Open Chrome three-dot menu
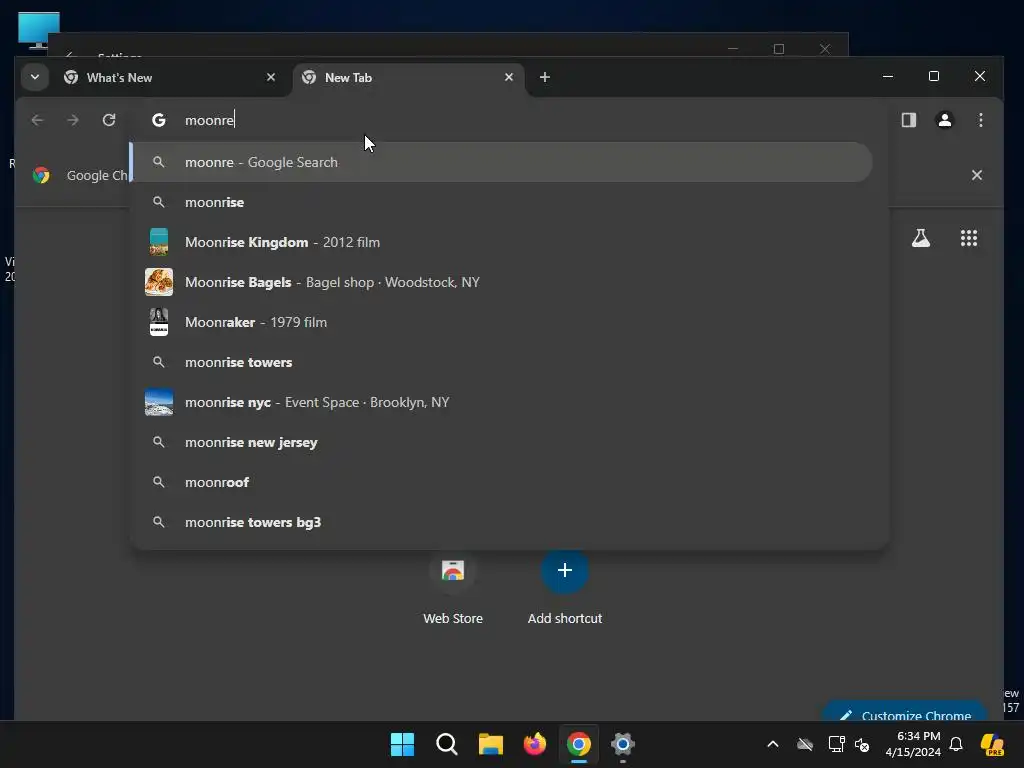 pyautogui.click(x=981, y=120)
